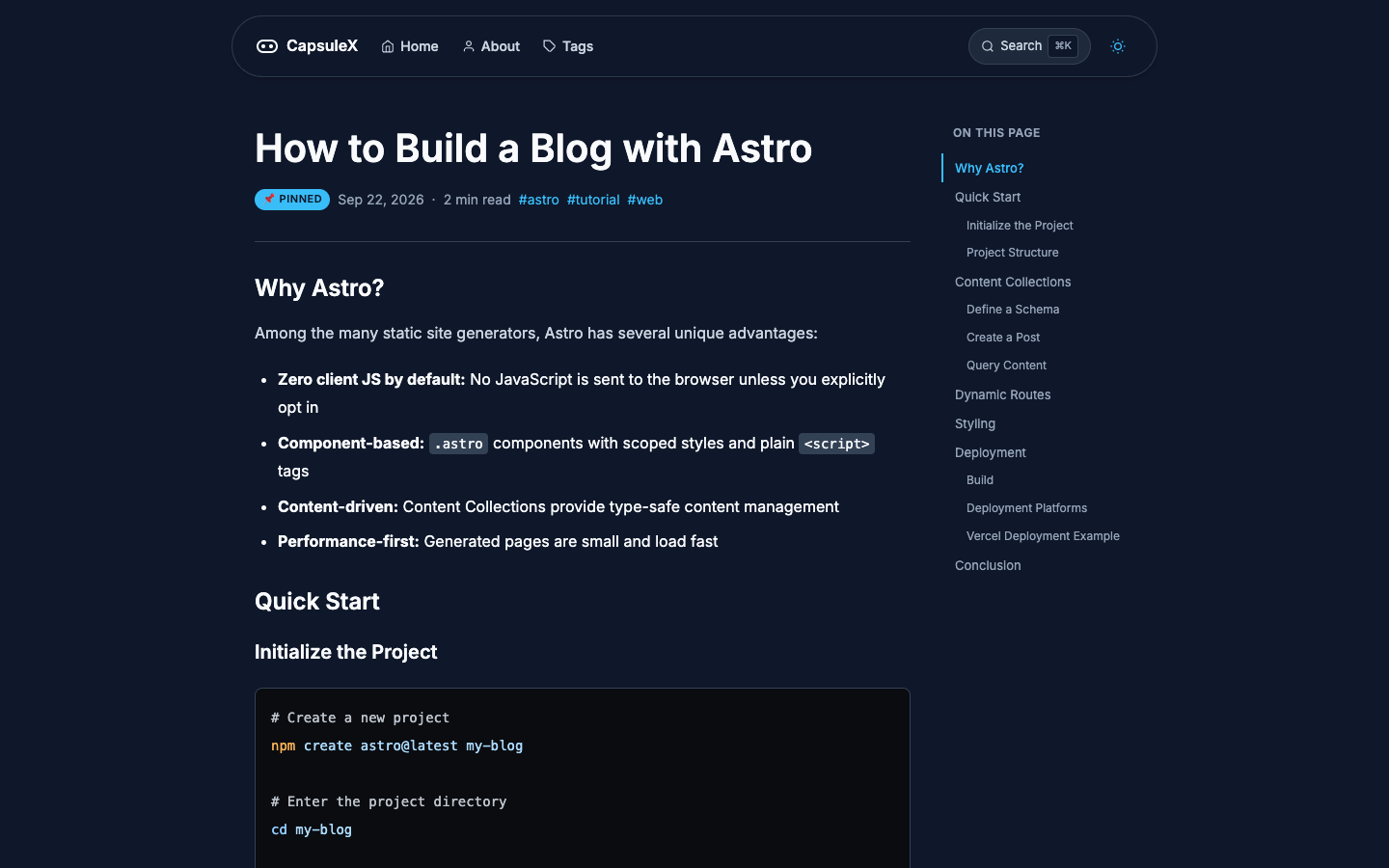Click the .astro inline code
The image size is (1389, 868).
click(458, 444)
